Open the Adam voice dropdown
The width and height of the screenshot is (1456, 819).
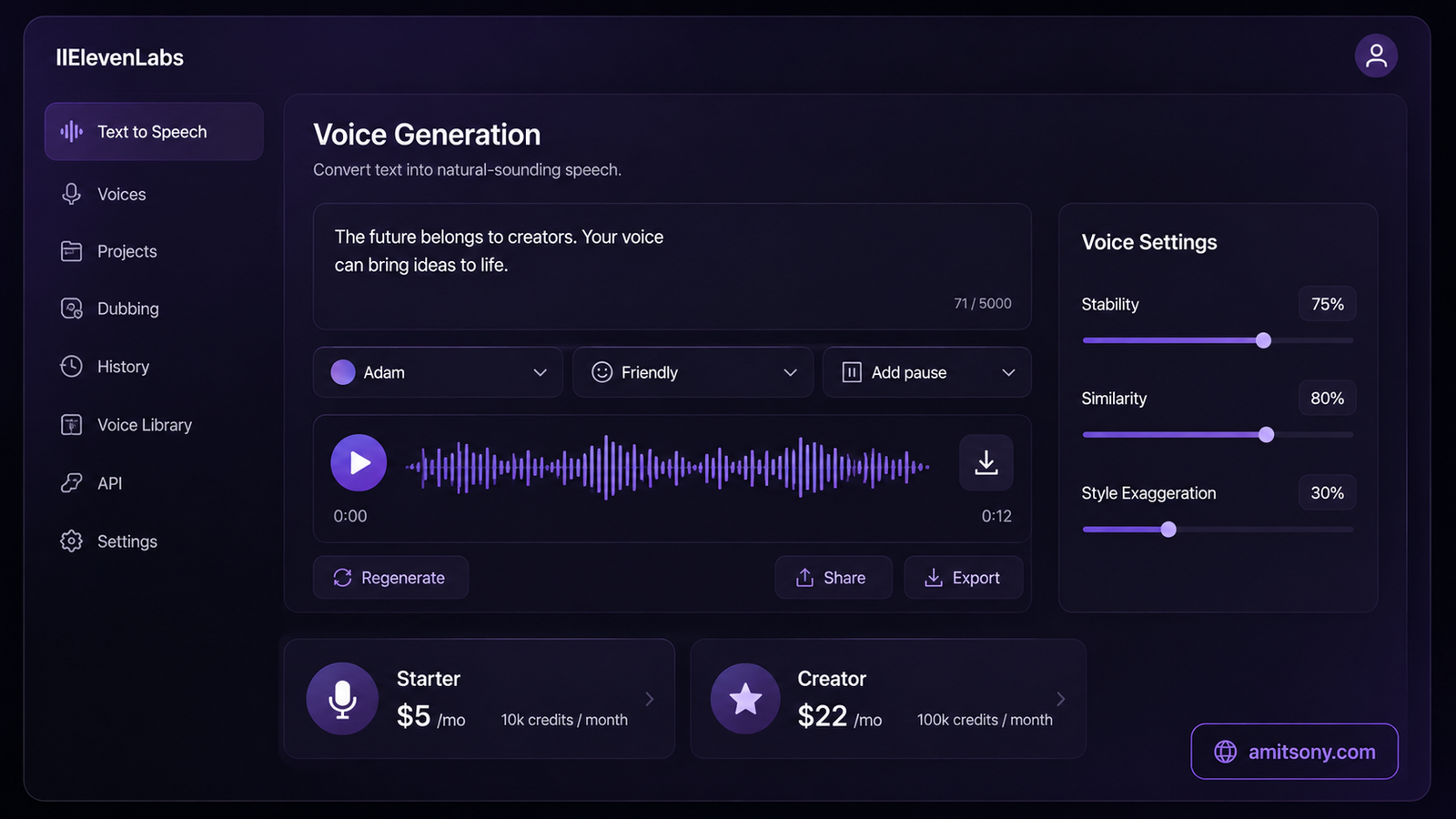pyautogui.click(x=439, y=372)
